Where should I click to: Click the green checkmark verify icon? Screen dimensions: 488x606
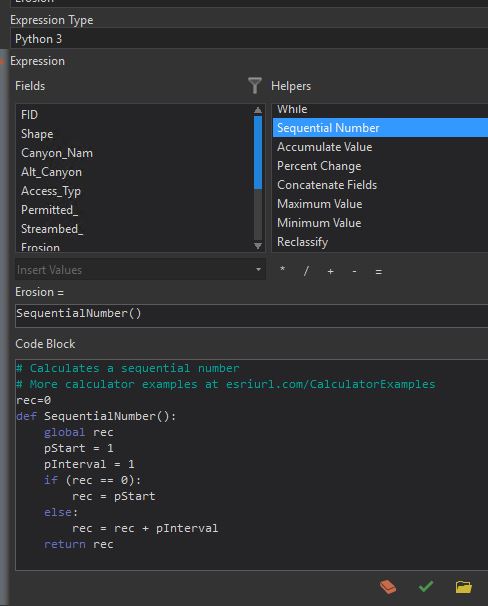click(x=426, y=586)
